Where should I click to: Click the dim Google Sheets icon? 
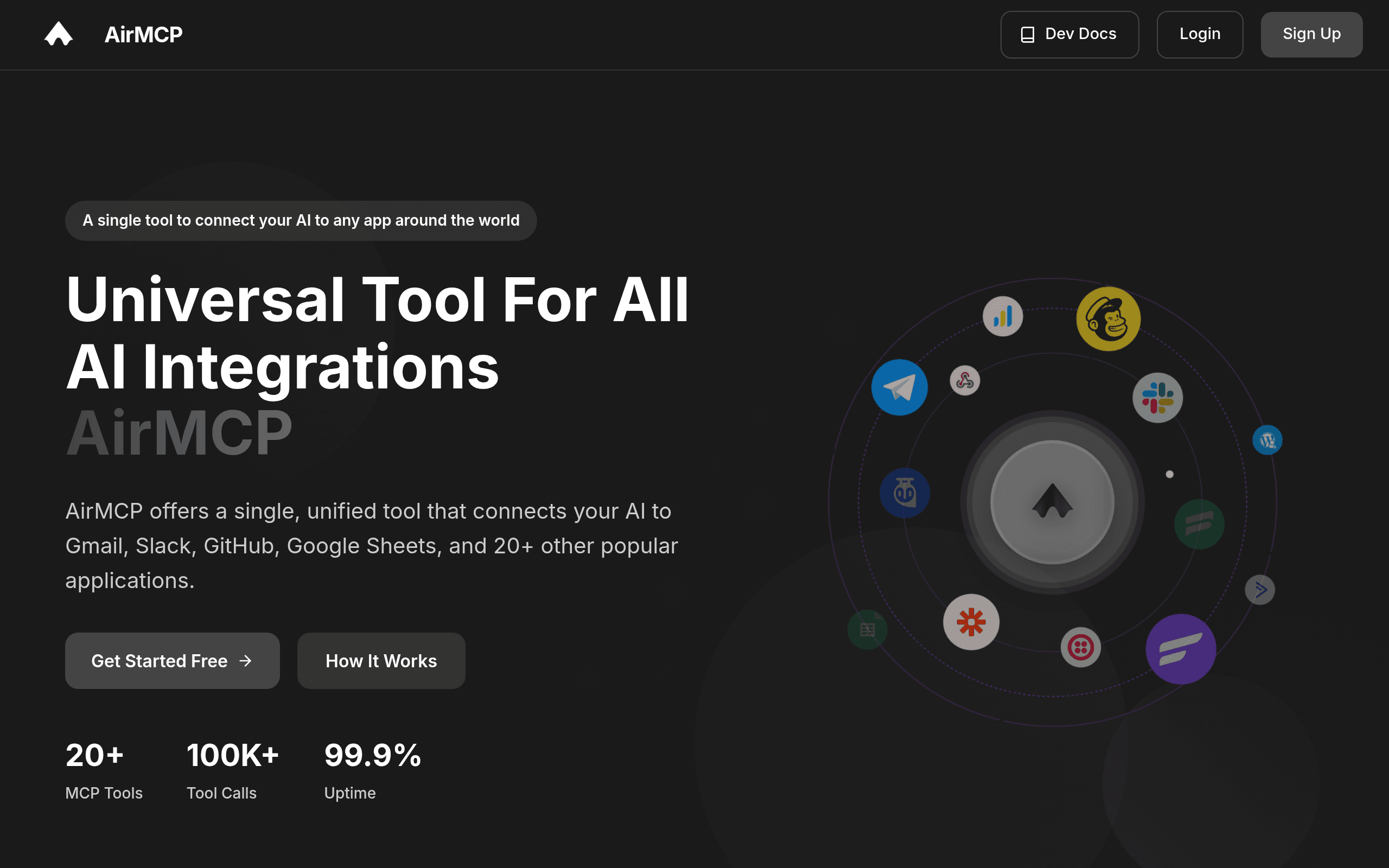[867, 630]
